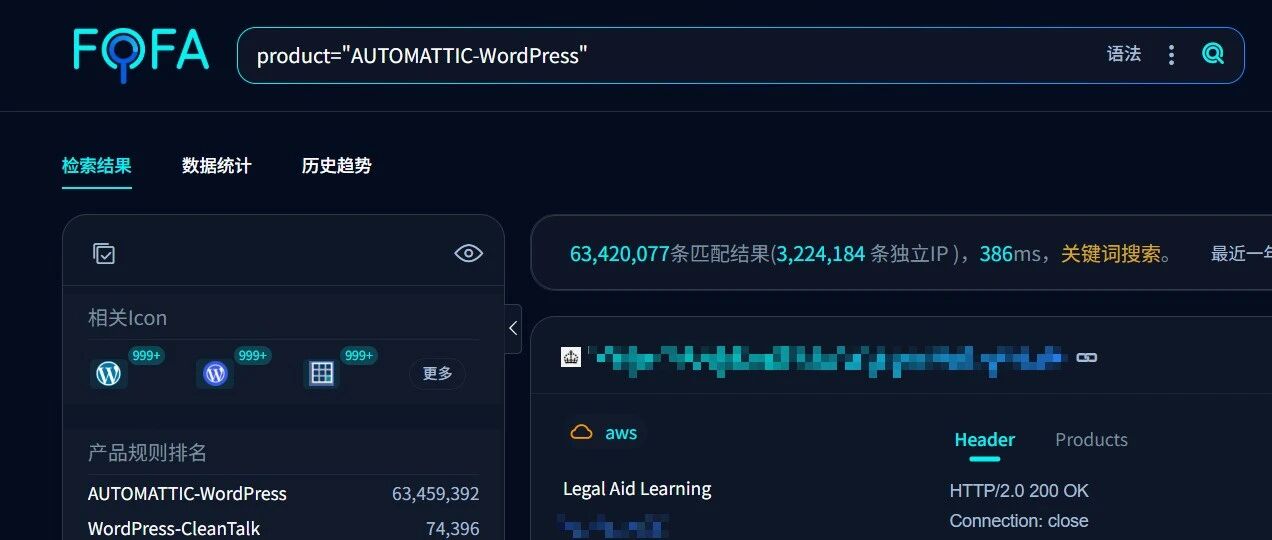Viewport: 1272px width, 540px height.
Task: Switch to the 历史趋势 tab
Action: tap(336, 166)
